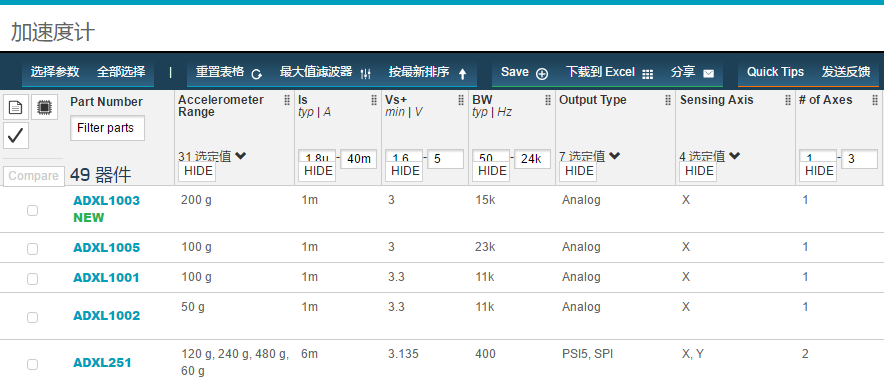Click 全部选择 in toolbar
The width and height of the screenshot is (884, 380).
coord(121,72)
